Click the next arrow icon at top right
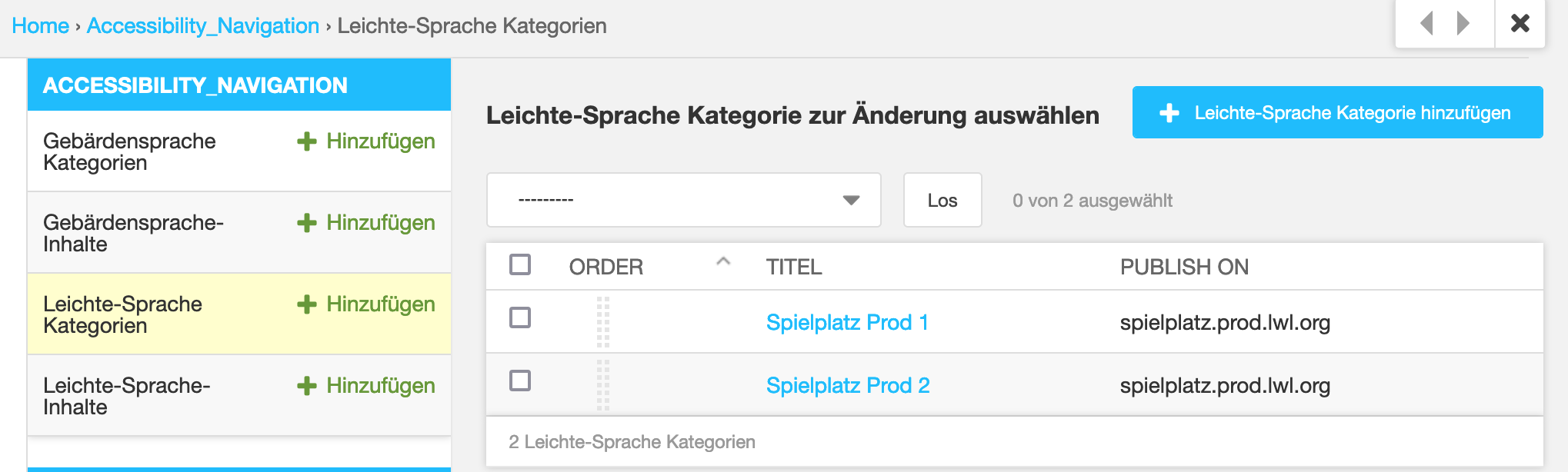The width and height of the screenshot is (1568, 472). point(1463,23)
